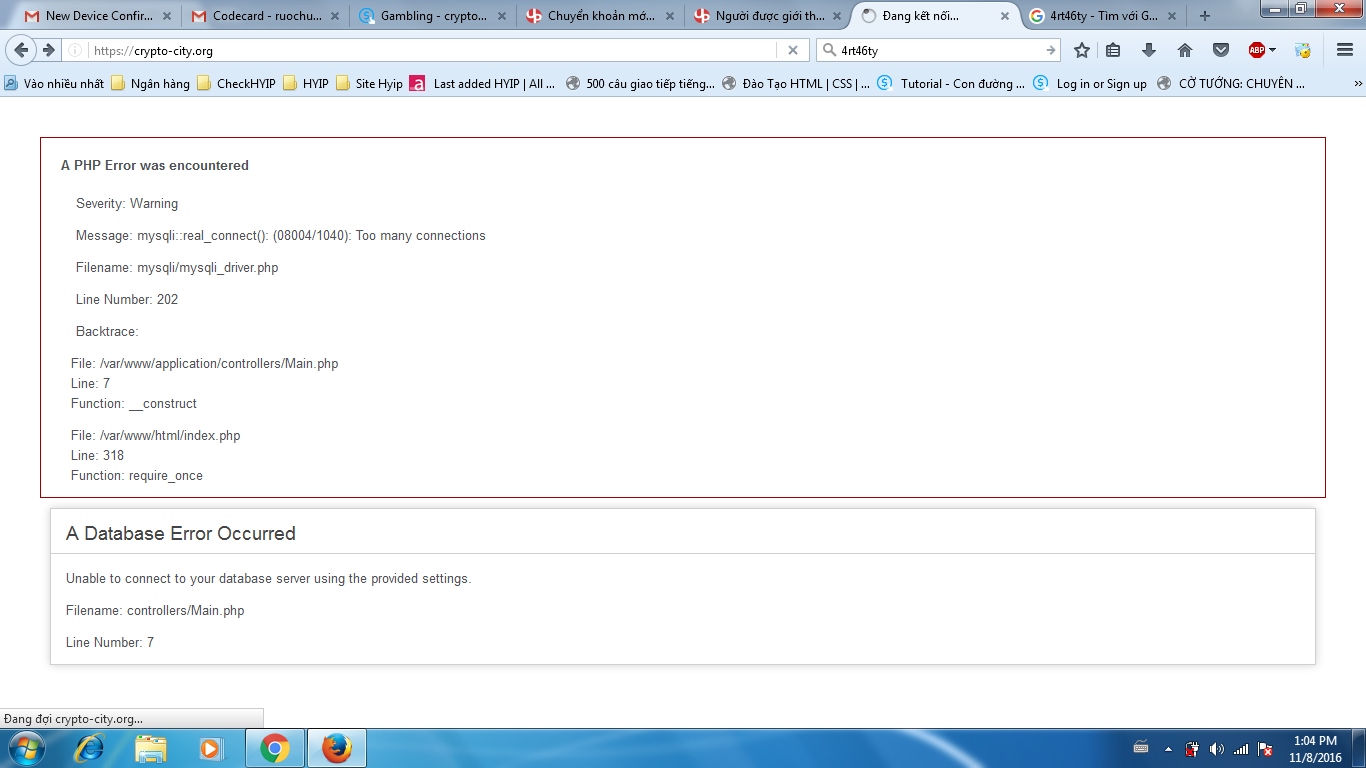
Task: Click the 'A PHP Error was encountered' heading
Action: tap(155, 165)
